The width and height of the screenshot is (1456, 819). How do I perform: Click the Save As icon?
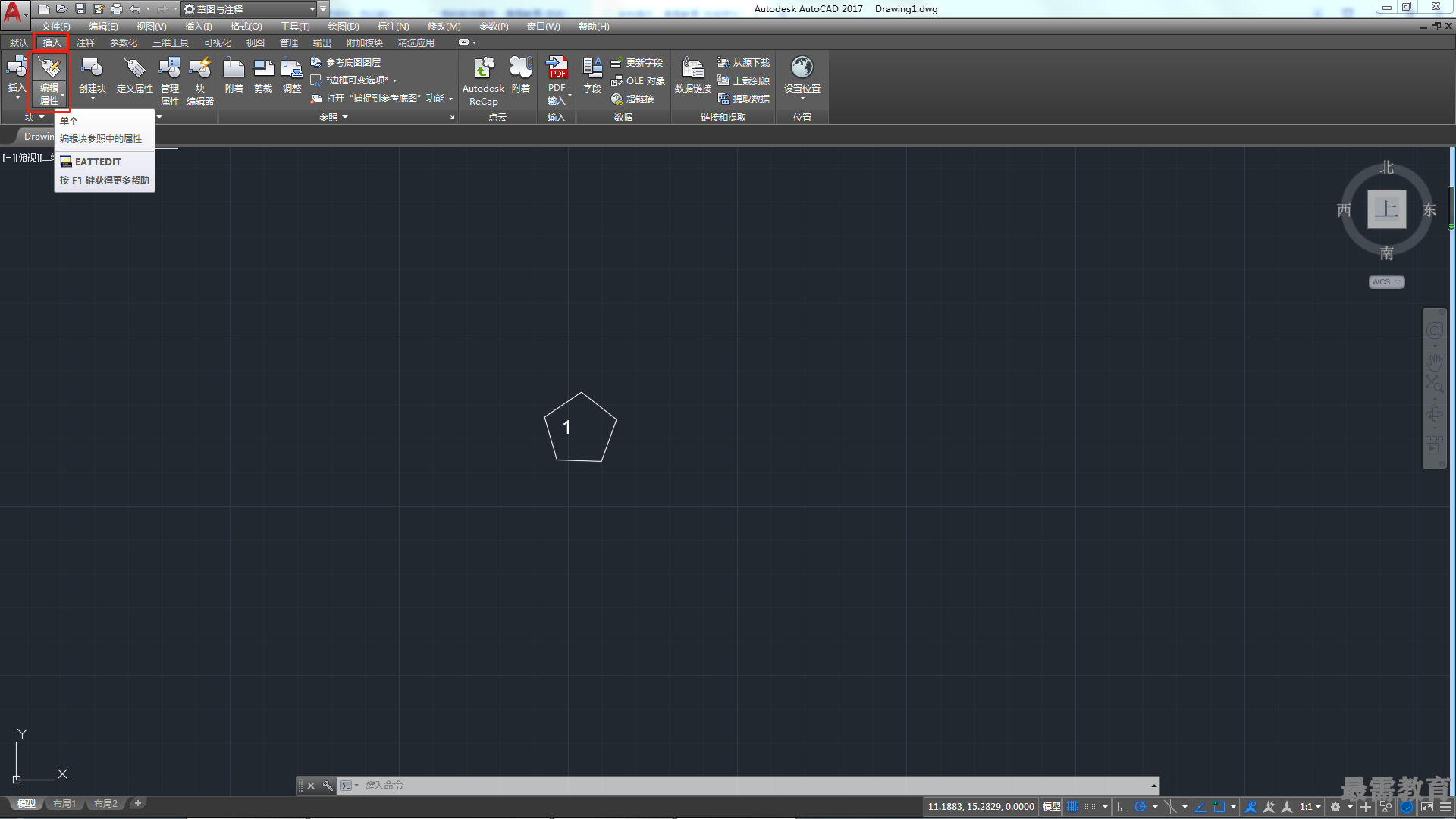[x=99, y=9]
